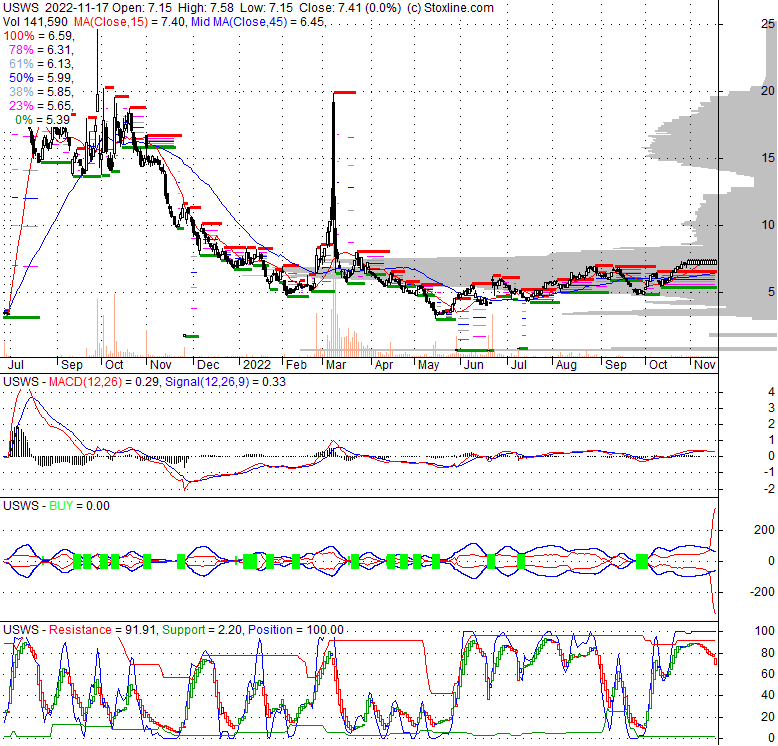
Task: Click the '38% = 5.85' Fibonacci level
Action: click(41, 91)
